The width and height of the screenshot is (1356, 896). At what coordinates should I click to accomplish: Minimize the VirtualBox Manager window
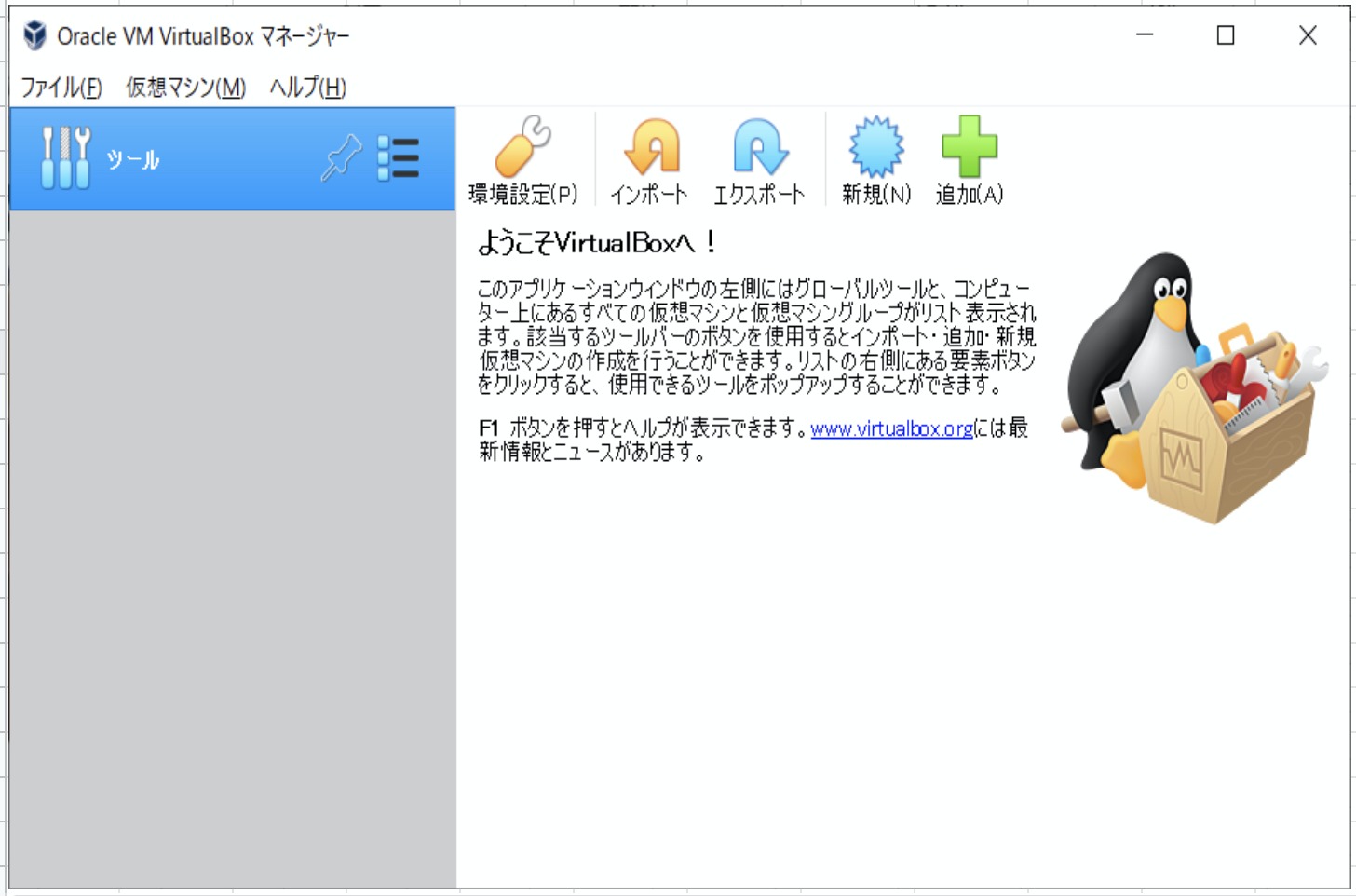[1145, 35]
